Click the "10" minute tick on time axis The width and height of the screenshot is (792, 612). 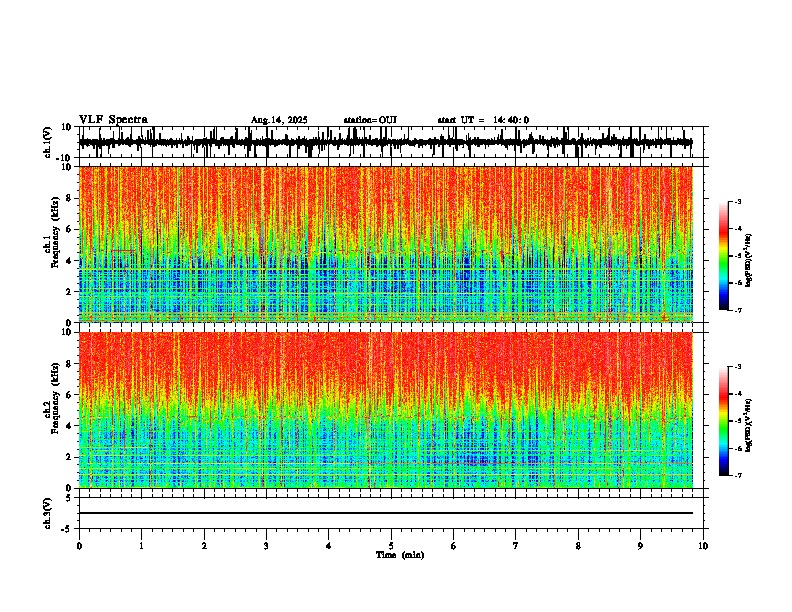pyautogui.click(x=703, y=546)
